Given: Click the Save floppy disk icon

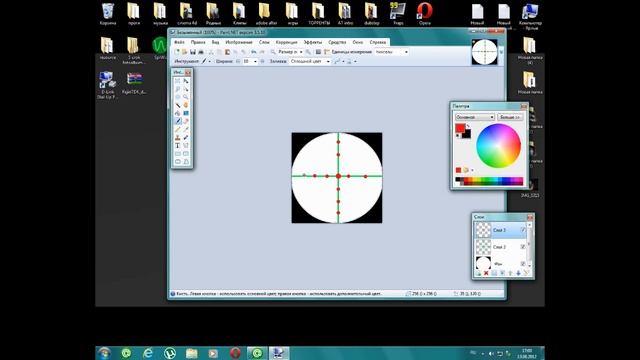Looking at the screenshot, I should point(193,52).
